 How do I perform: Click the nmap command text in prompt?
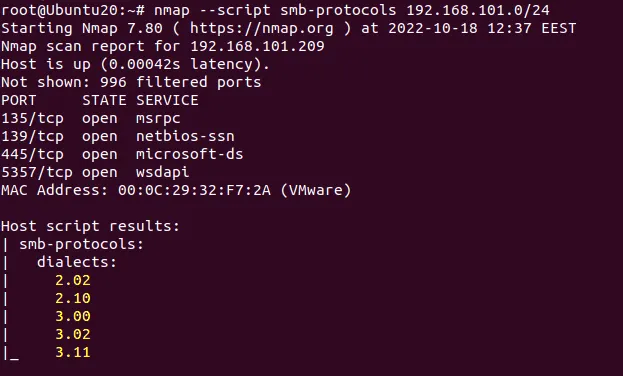tap(352, 10)
